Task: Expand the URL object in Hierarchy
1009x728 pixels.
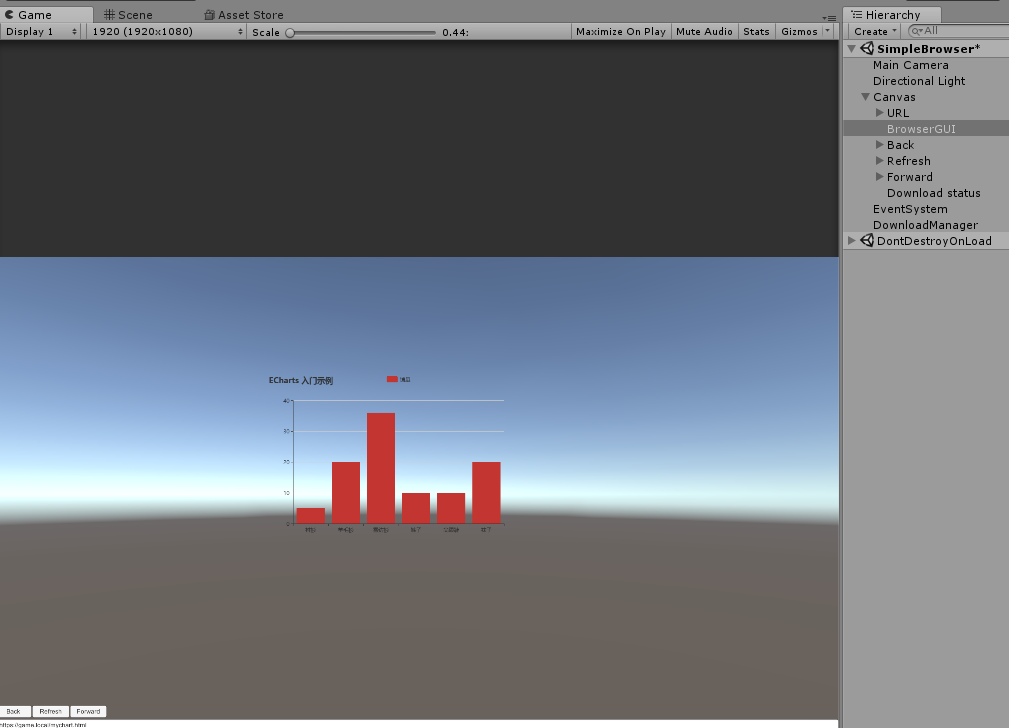Action: tap(880, 112)
